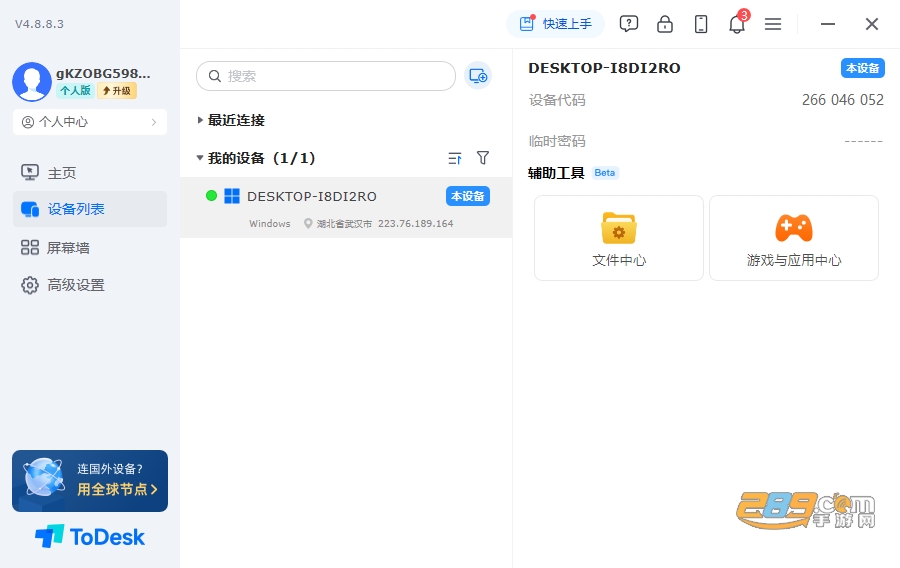
Task: Click the V4.8.8.3 version label
Action: pyautogui.click(x=39, y=24)
